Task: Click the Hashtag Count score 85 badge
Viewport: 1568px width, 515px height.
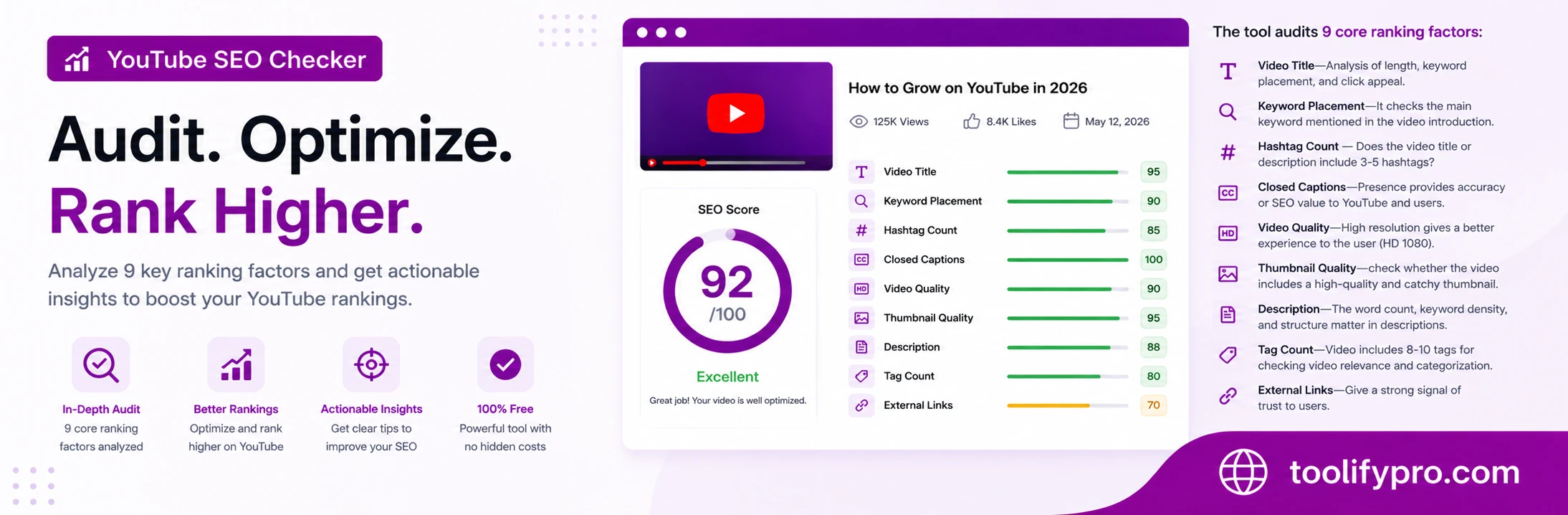Action: [1153, 230]
